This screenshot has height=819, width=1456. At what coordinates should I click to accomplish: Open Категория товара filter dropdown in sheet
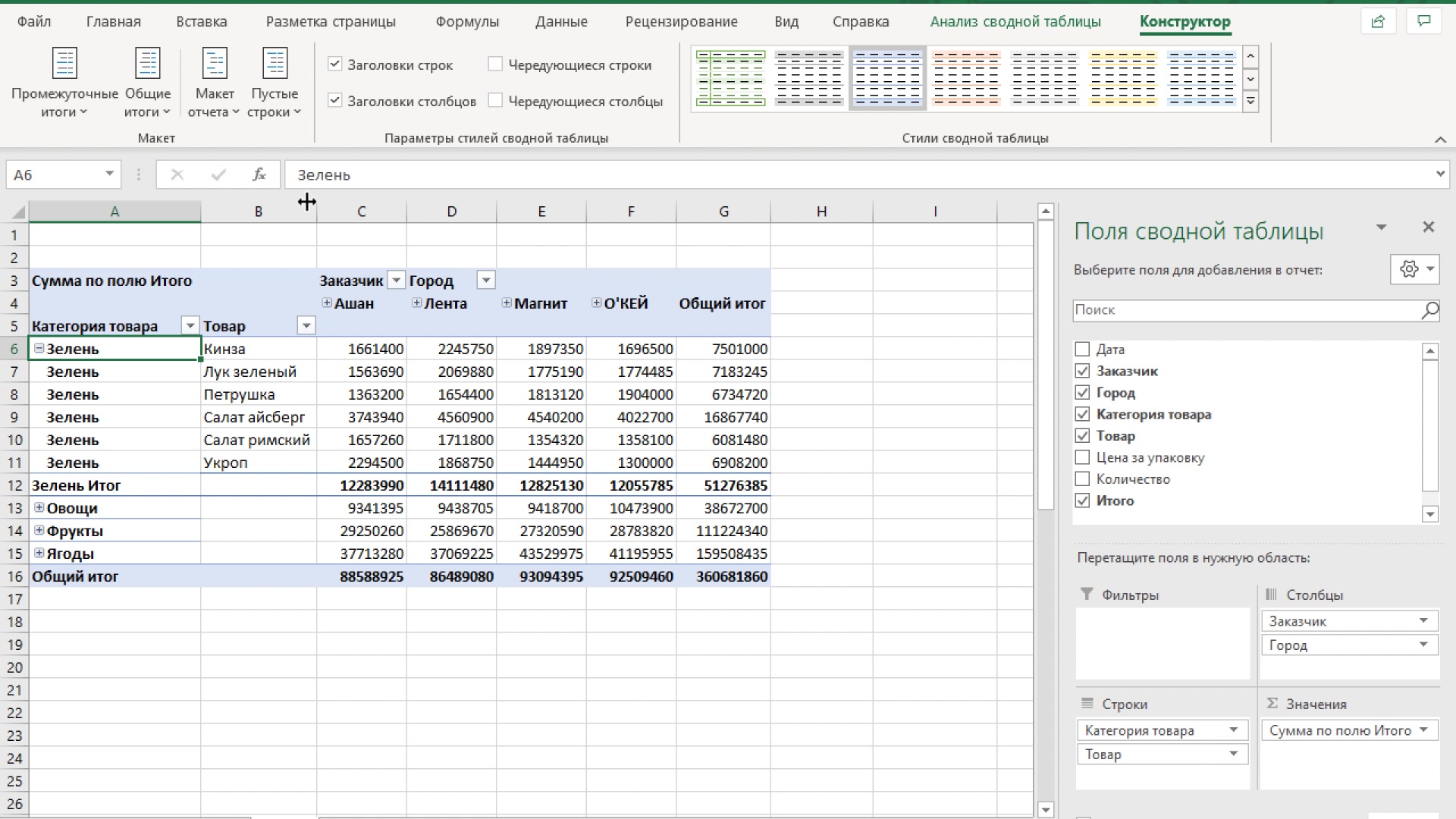pyautogui.click(x=190, y=326)
